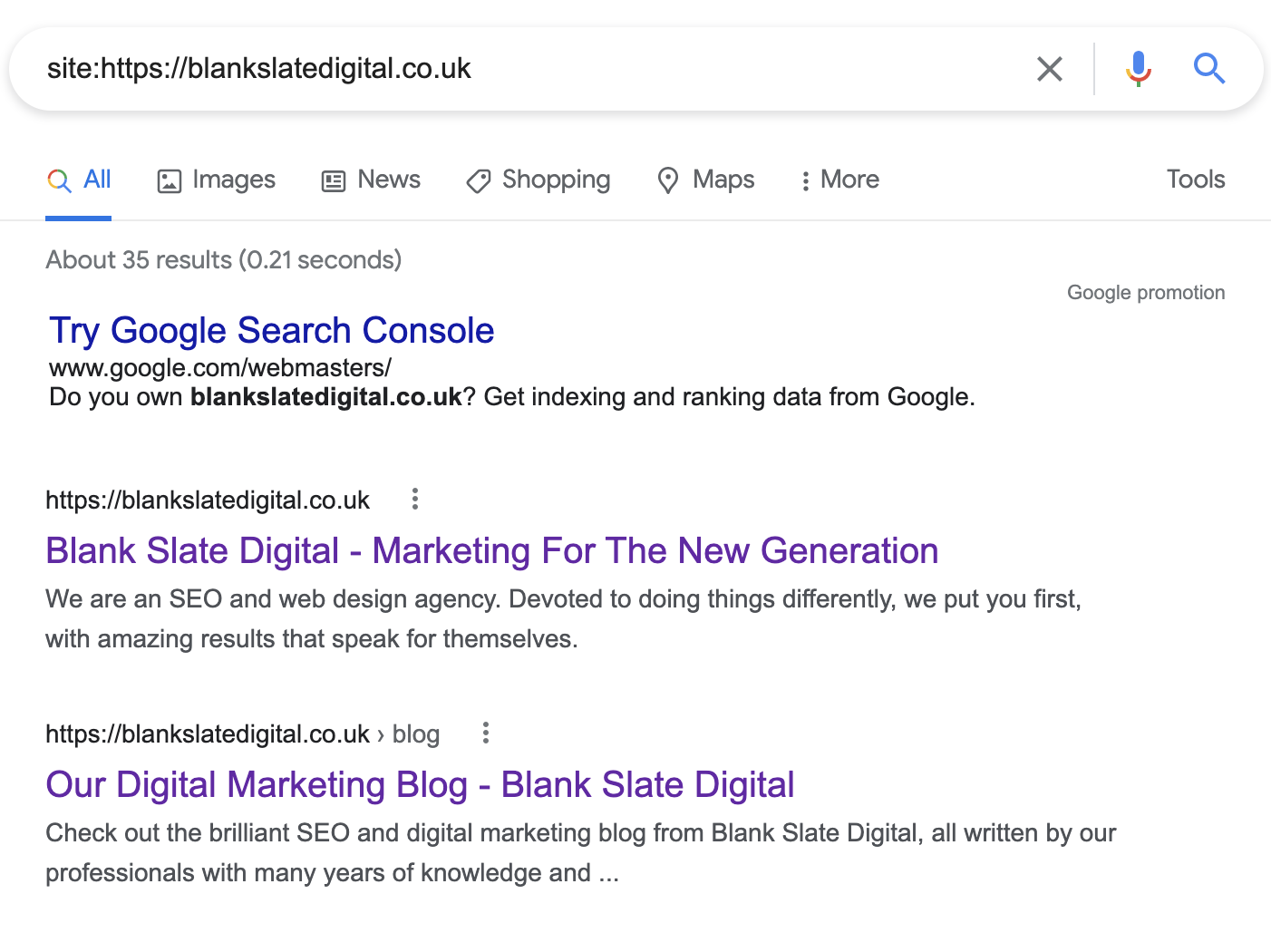Image resolution: width=1271 pixels, height=952 pixels.
Task: Start voice search with the microphone icon
Action: (x=1139, y=69)
